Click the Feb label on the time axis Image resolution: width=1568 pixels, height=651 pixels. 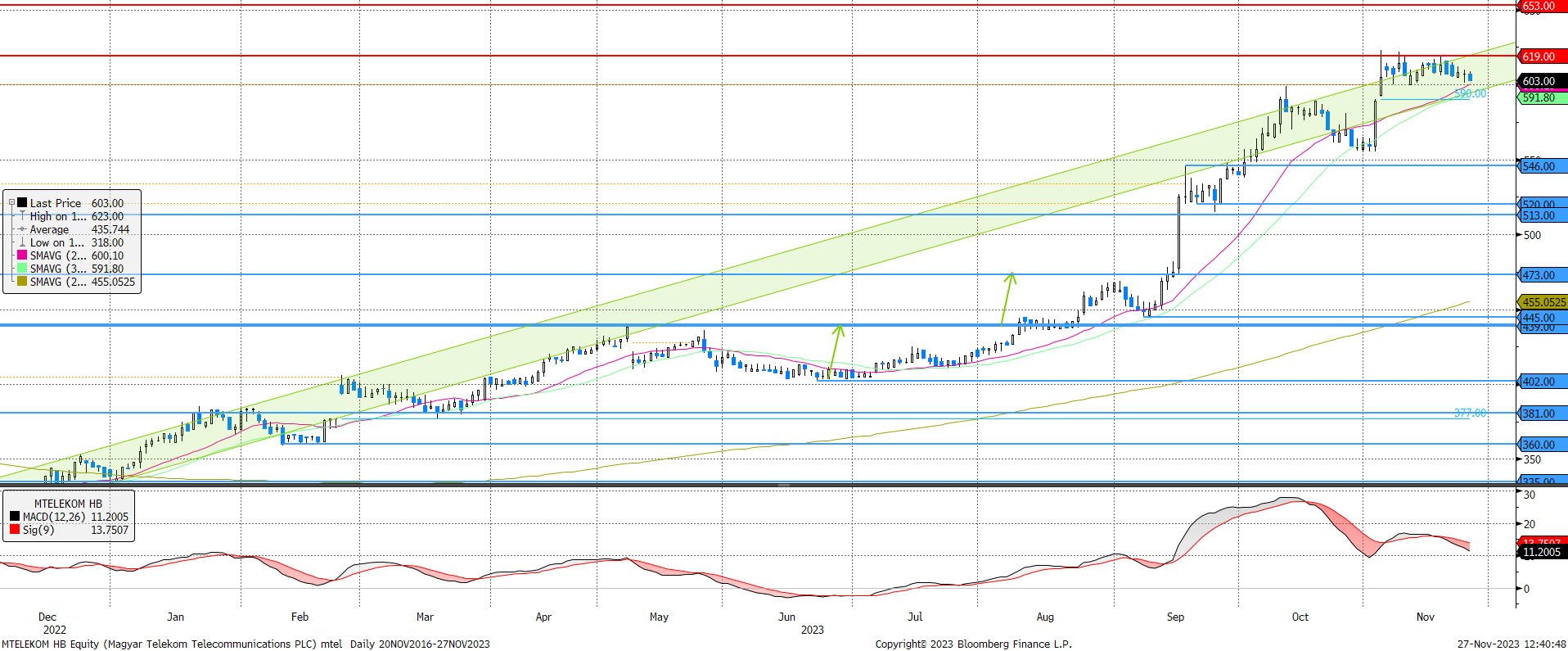coord(300,617)
